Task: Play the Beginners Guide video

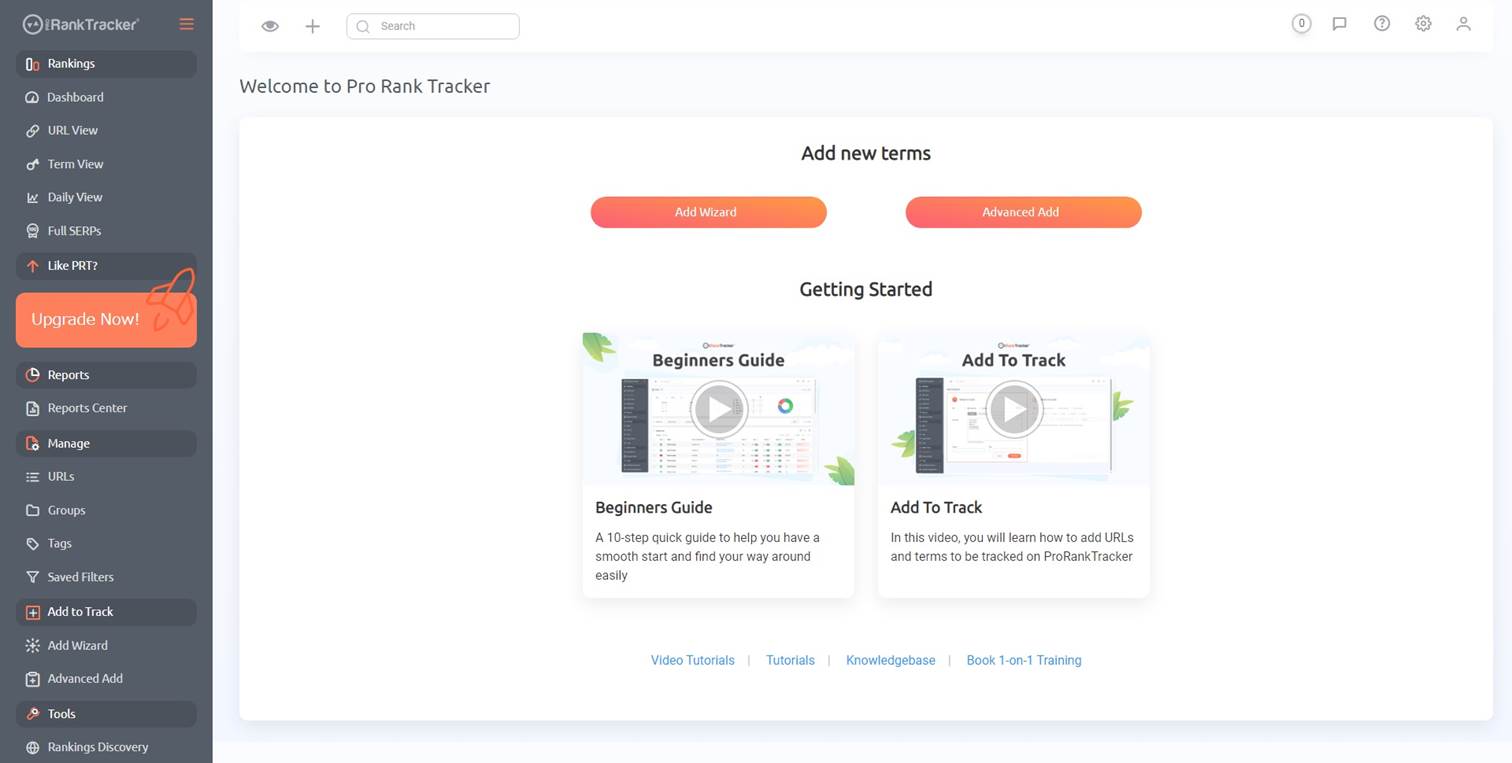Action: 718,409
